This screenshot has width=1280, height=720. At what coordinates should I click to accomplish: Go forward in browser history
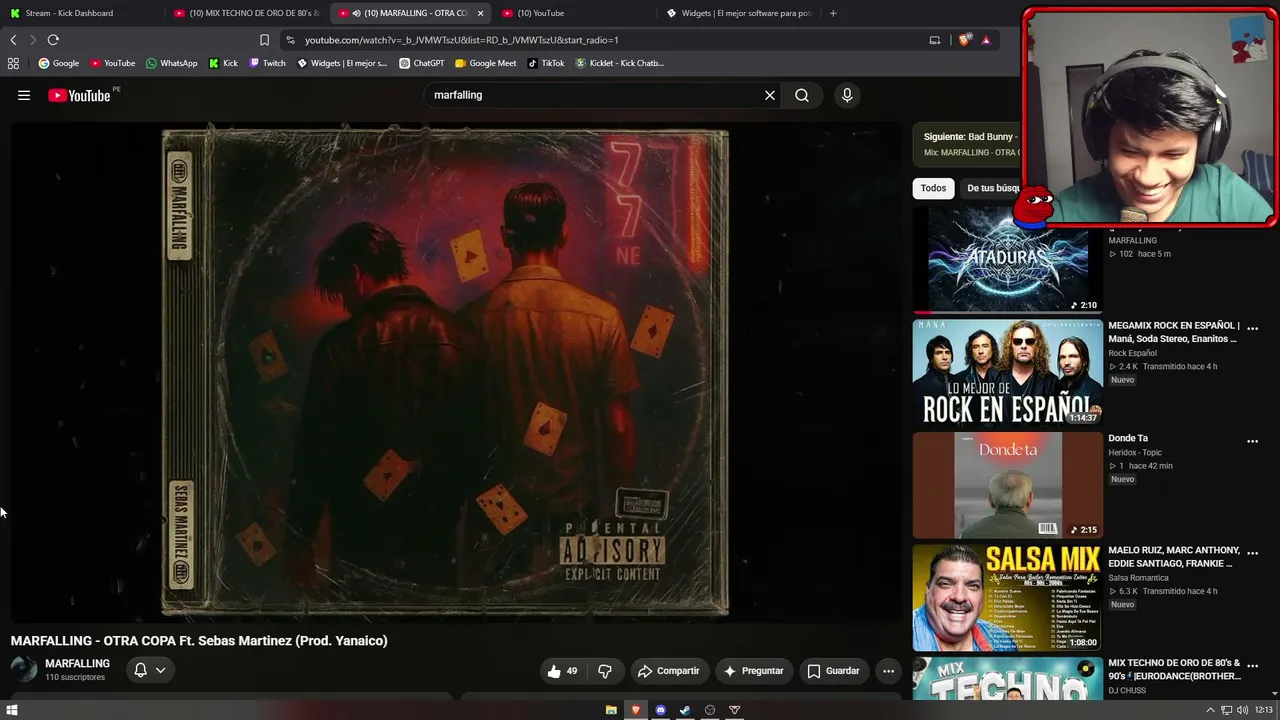coord(32,40)
